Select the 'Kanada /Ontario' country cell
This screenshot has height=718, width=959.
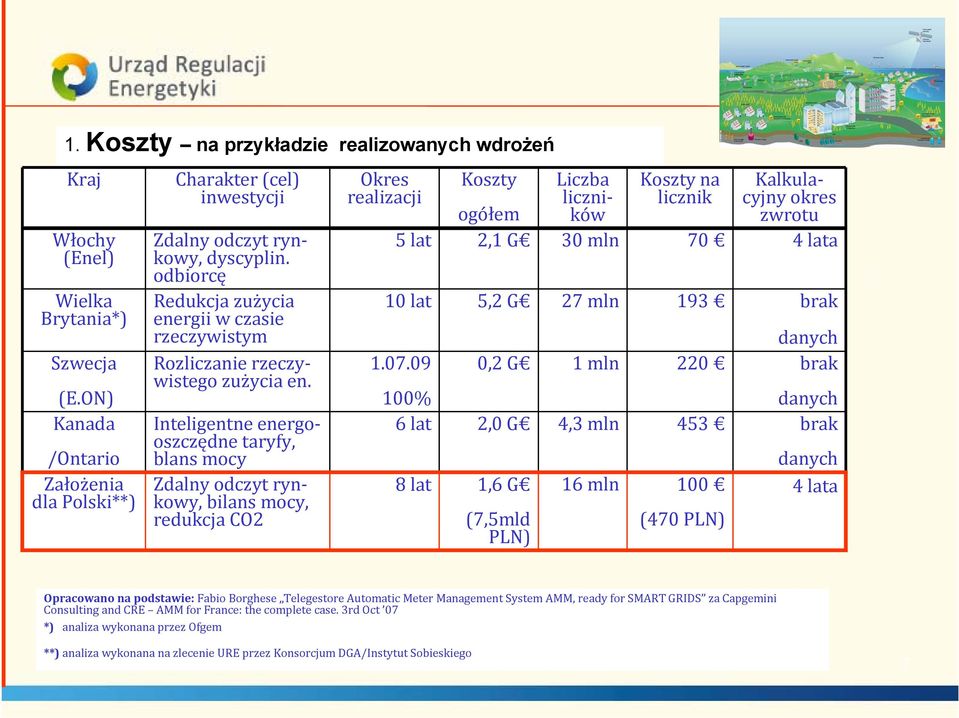click(84, 441)
